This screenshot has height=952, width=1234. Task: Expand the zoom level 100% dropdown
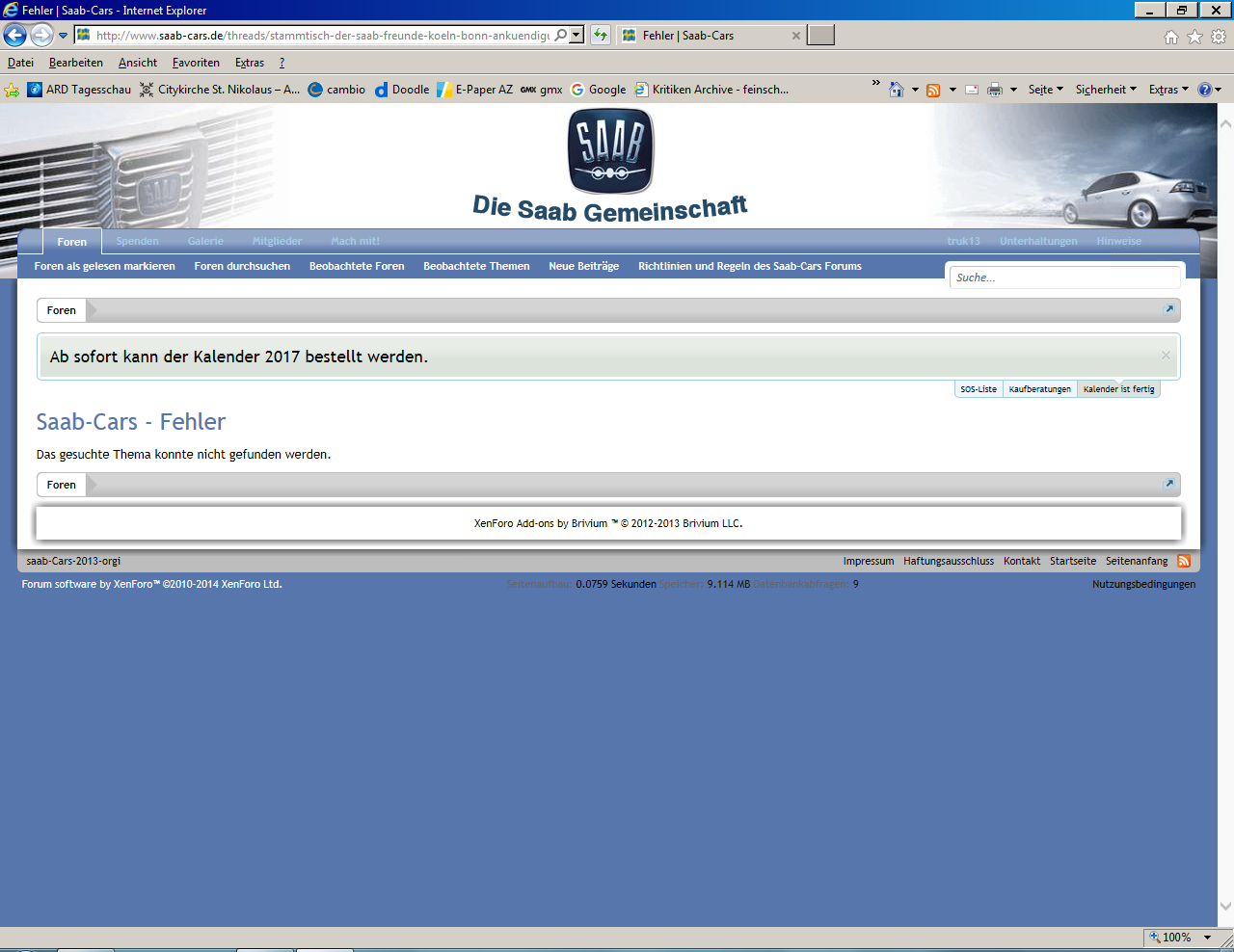[1207, 937]
